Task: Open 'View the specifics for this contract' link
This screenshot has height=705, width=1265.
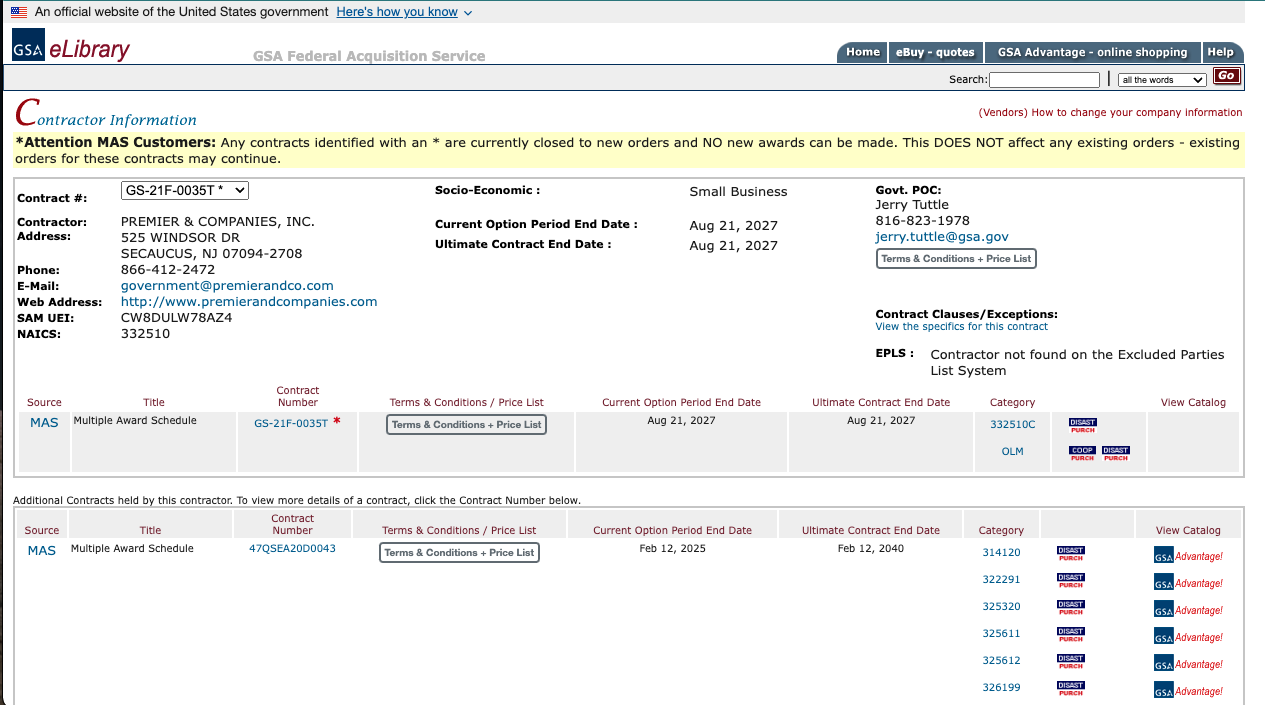Action: [962, 327]
